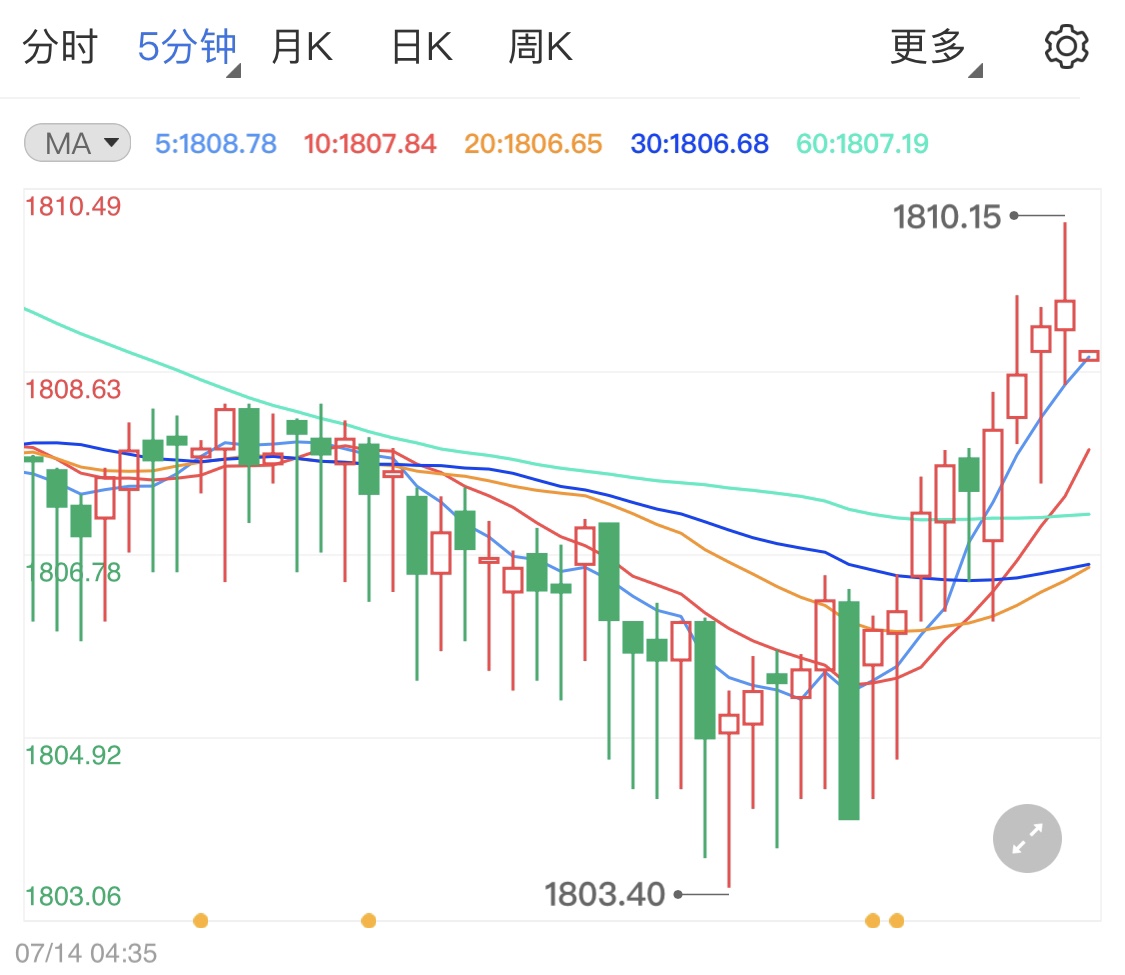Click the axis label 1804.92
The width and height of the screenshot is (1125, 975).
pos(73,755)
